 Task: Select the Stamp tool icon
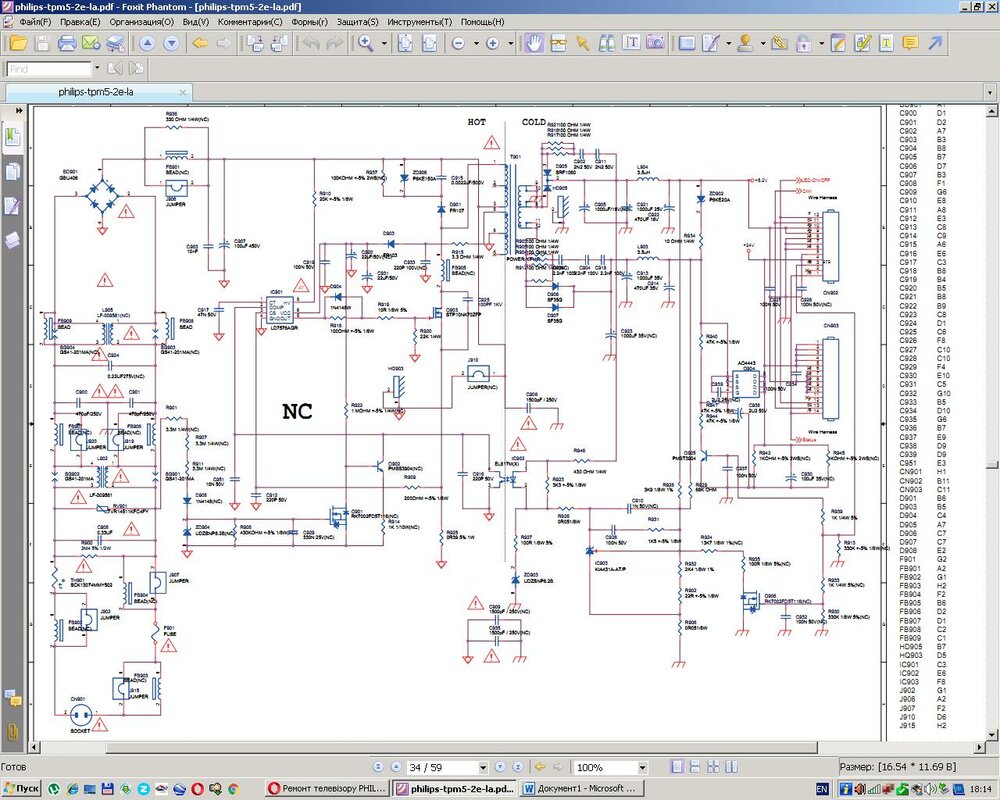[745, 43]
